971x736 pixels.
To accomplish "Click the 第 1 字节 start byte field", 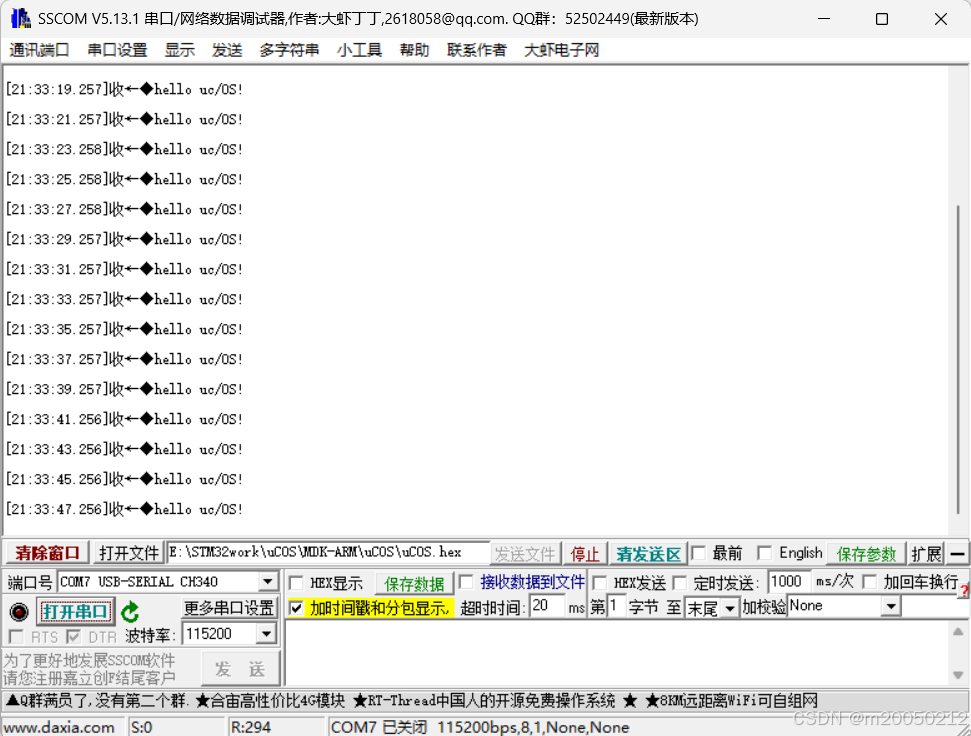I will point(616,606).
